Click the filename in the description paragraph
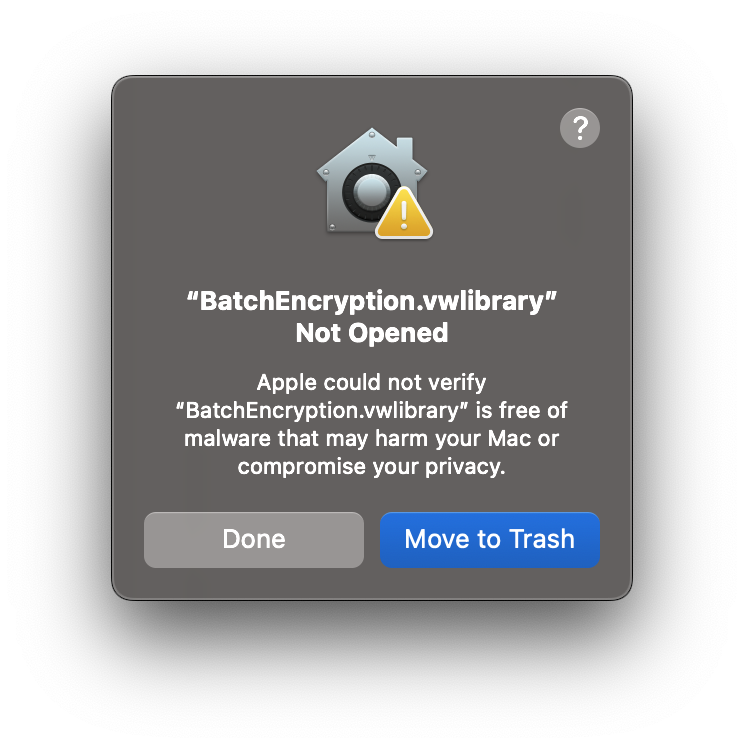744x748 pixels. (321, 410)
